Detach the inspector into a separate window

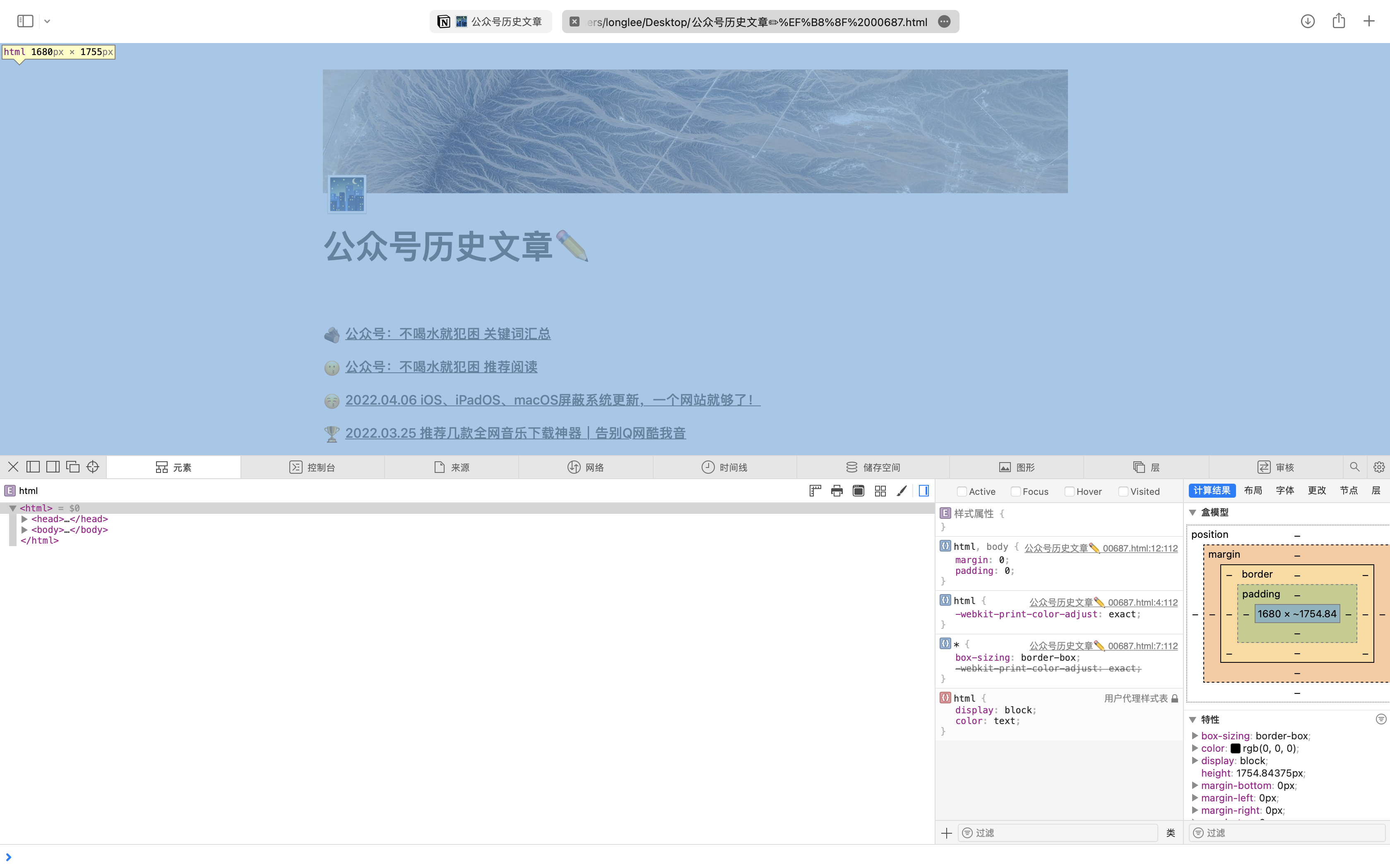(x=73, y=467)
